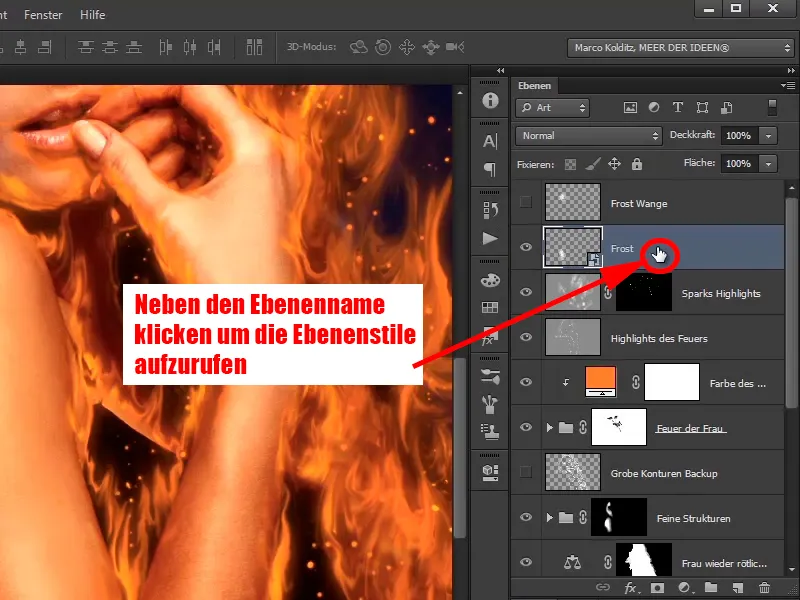Image resolution: width=800 pixels, height=600 pixels.
Task: Create a new layer icon
Action: 737,588
